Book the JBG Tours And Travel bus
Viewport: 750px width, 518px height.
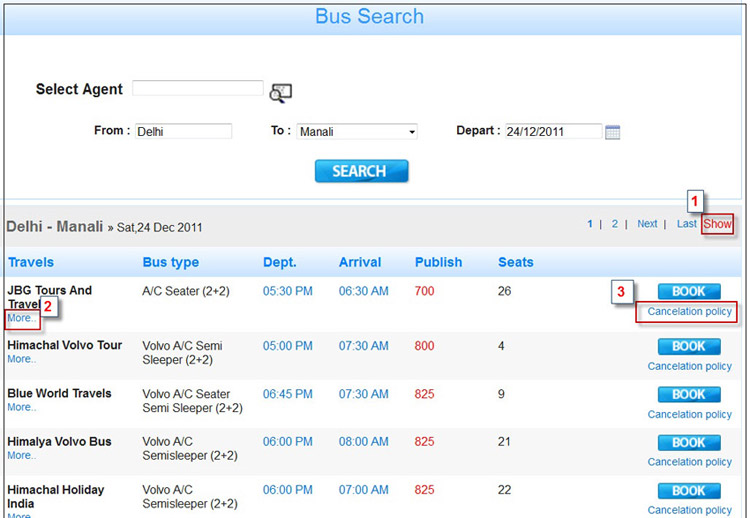click(x=689, y=291)
